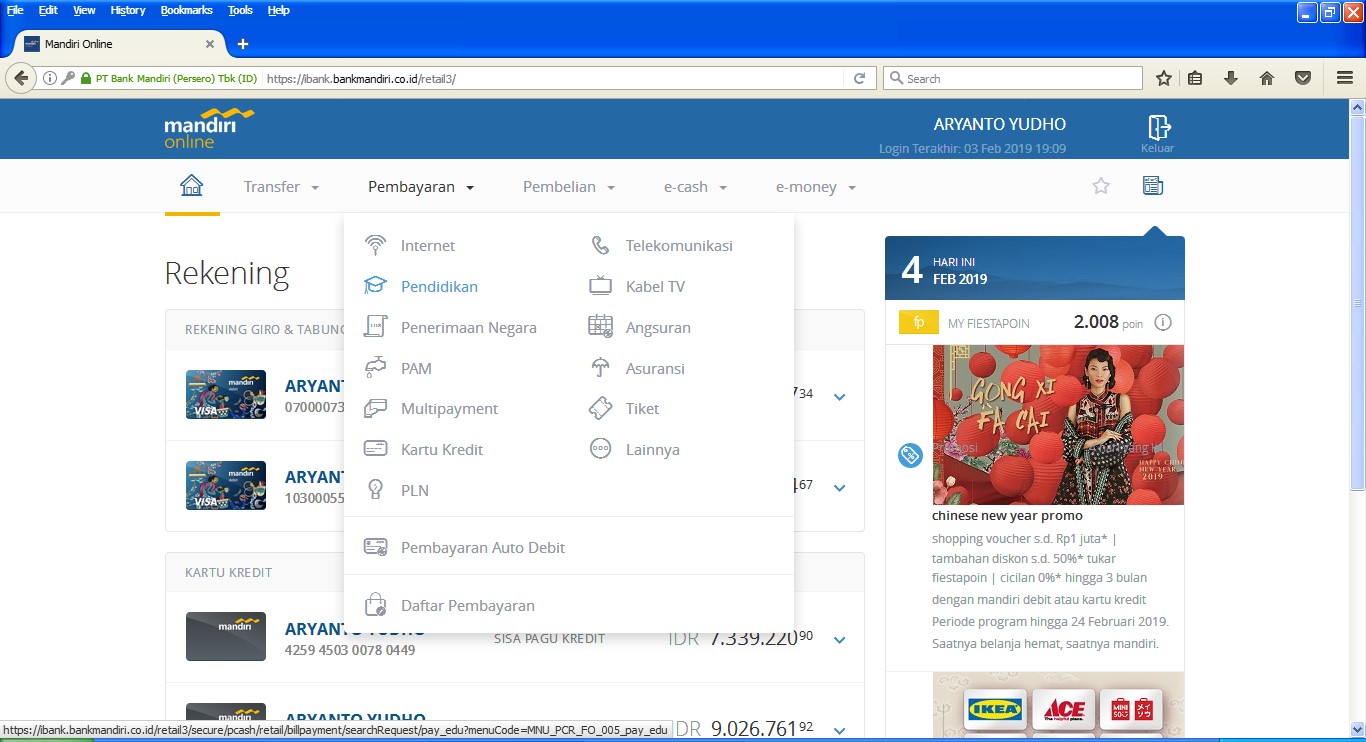Expand account 0700073 details chevron
1366x742 pixels.
[x=840, y=397]
